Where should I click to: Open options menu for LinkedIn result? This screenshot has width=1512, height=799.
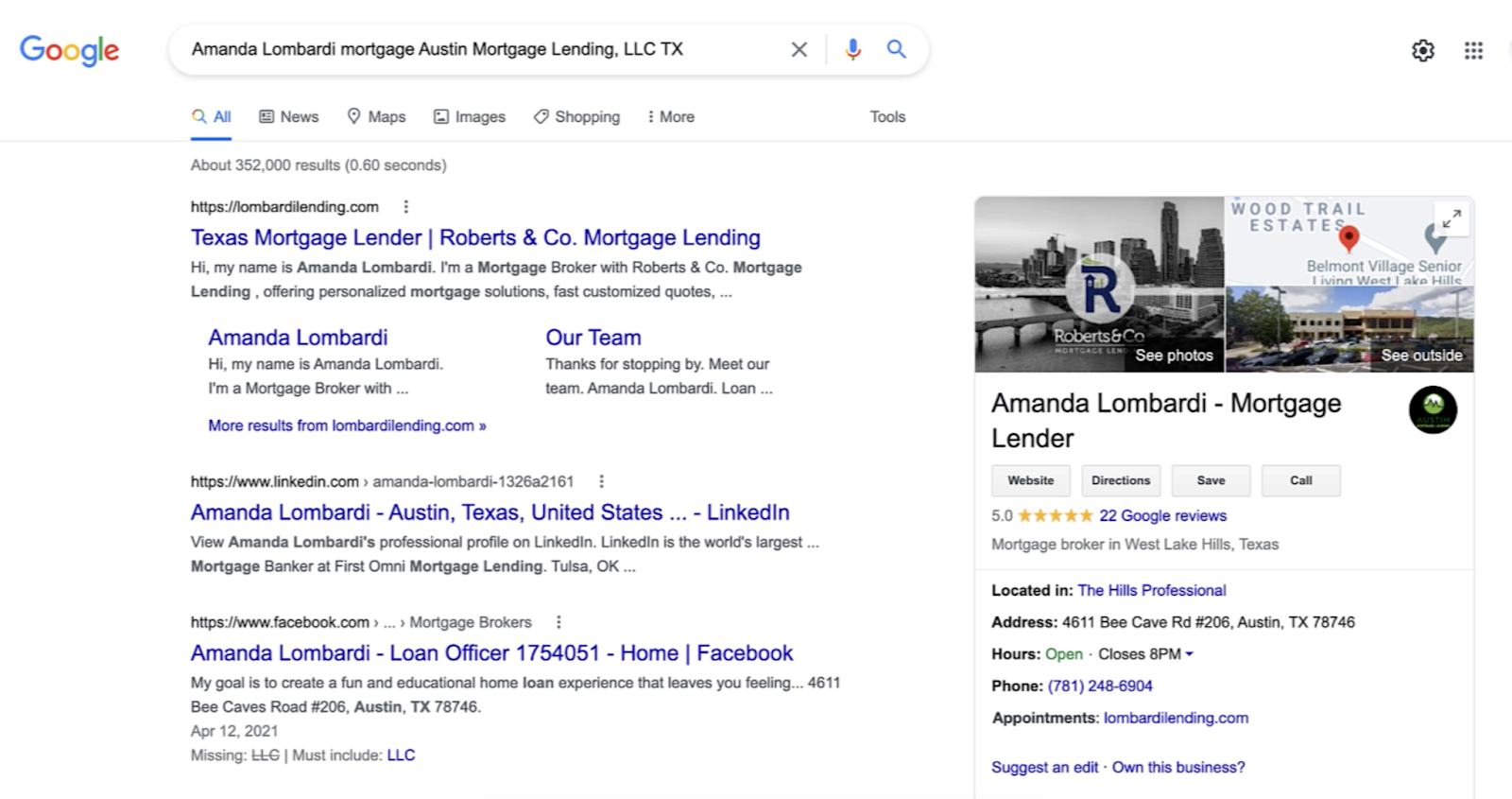pyautogui.click(x=601, y=481)
